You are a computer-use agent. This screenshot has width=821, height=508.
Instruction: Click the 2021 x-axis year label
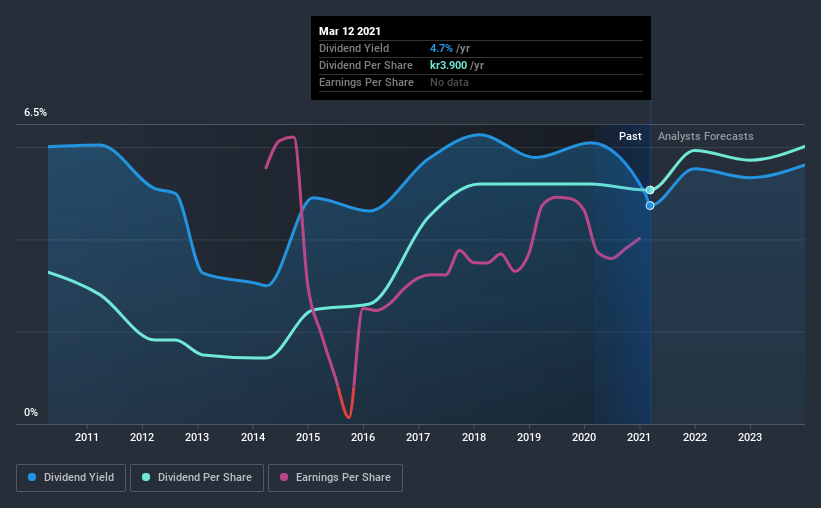click(639, 437)
